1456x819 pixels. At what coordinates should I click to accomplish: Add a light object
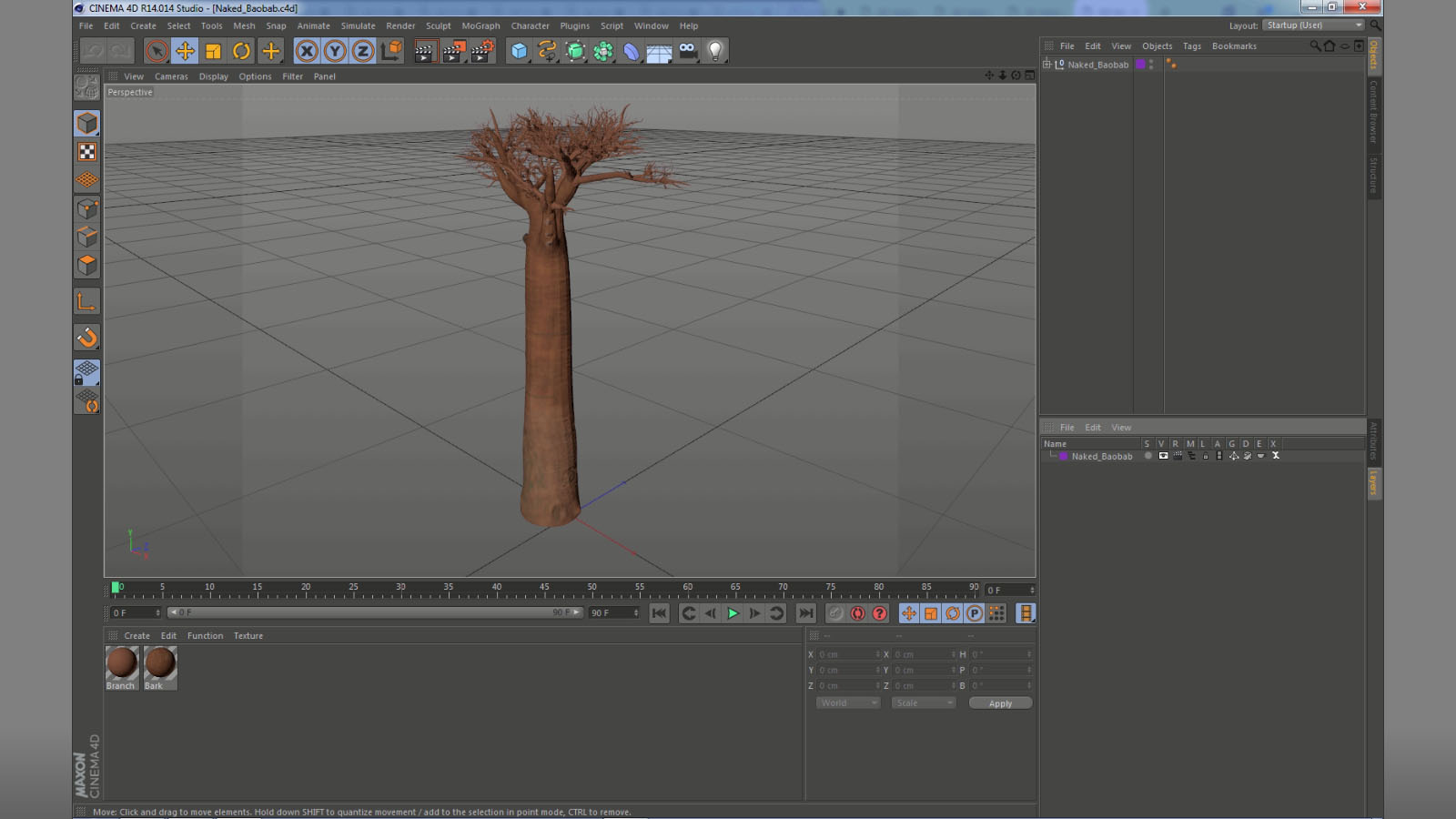716,51
